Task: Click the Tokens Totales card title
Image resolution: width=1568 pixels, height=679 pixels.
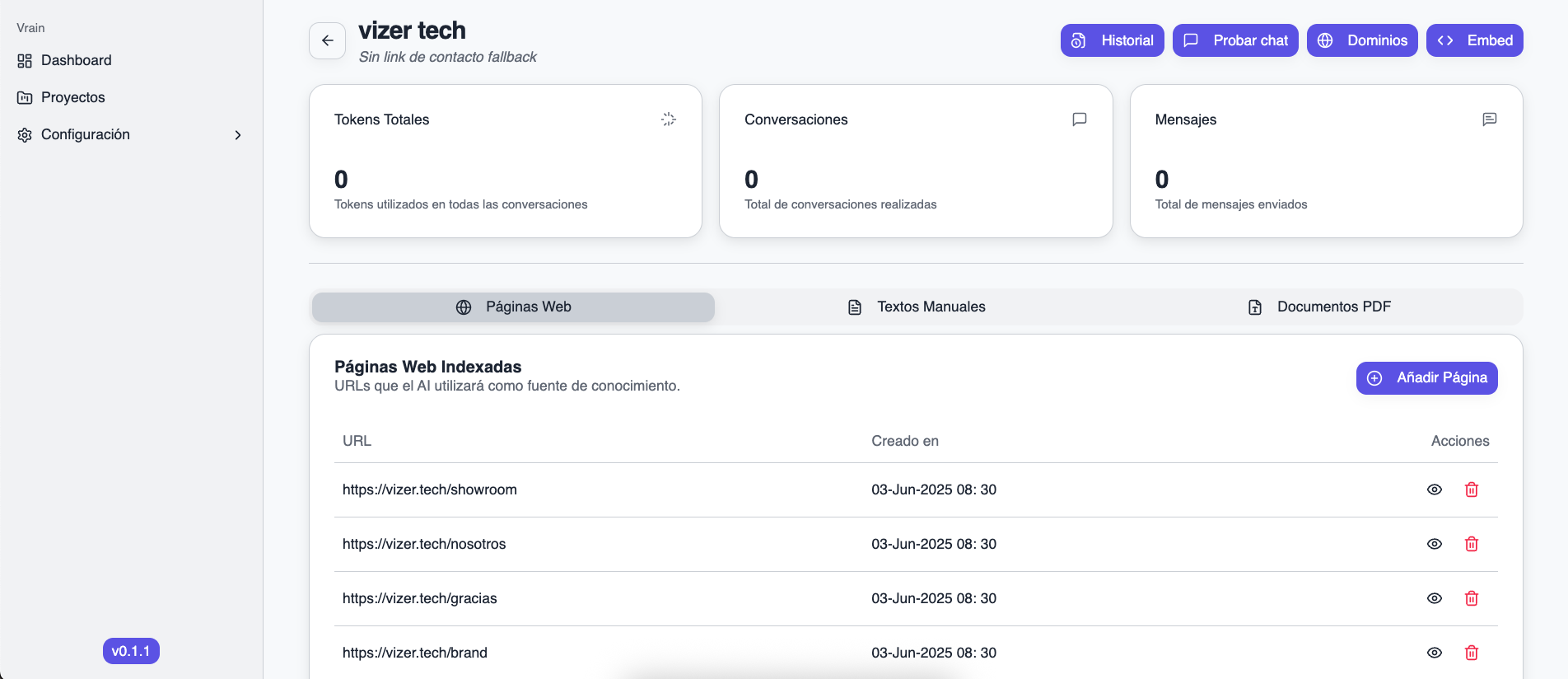Action: tap(382, 119)
